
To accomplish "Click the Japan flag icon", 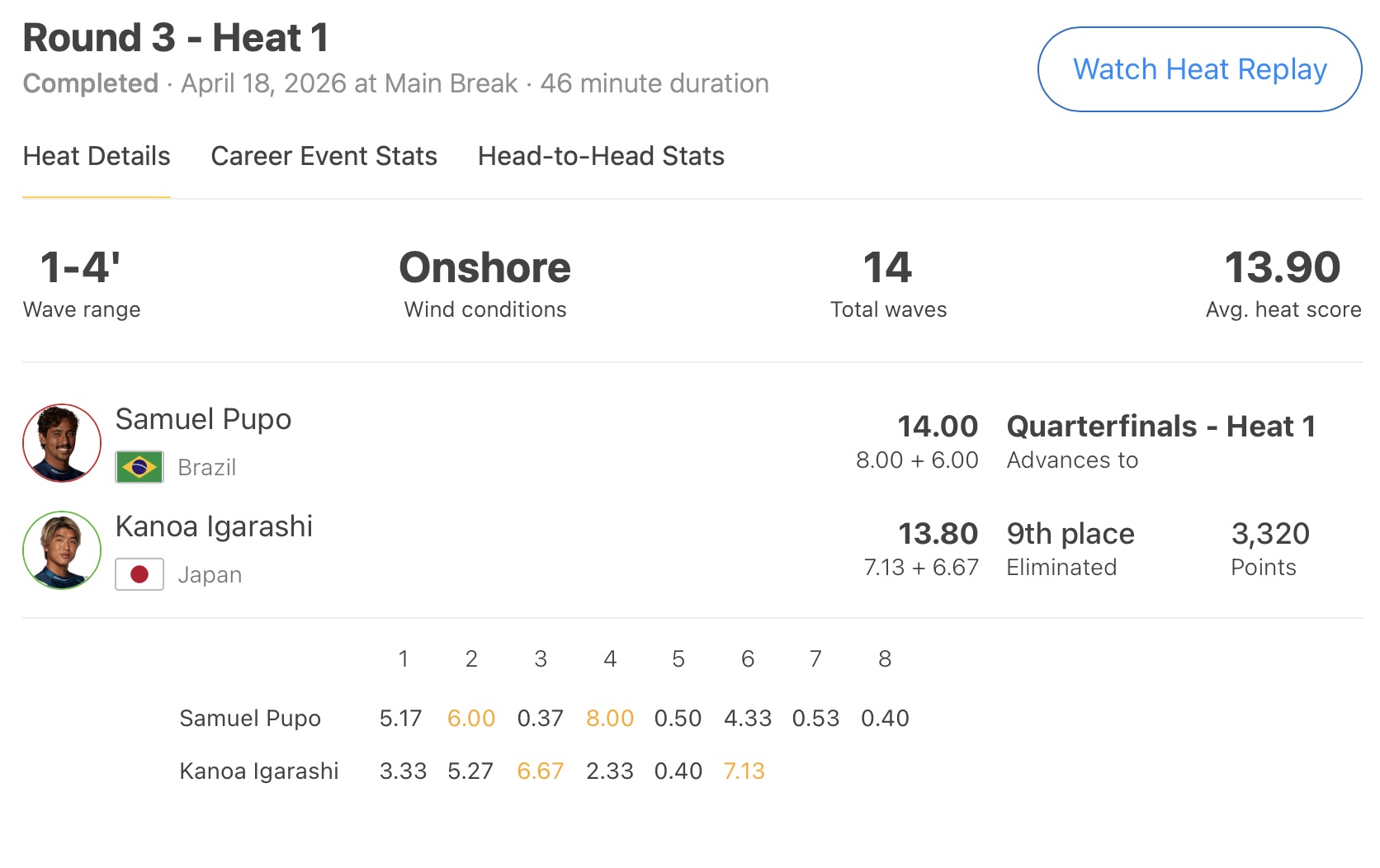I will point(139,574).
